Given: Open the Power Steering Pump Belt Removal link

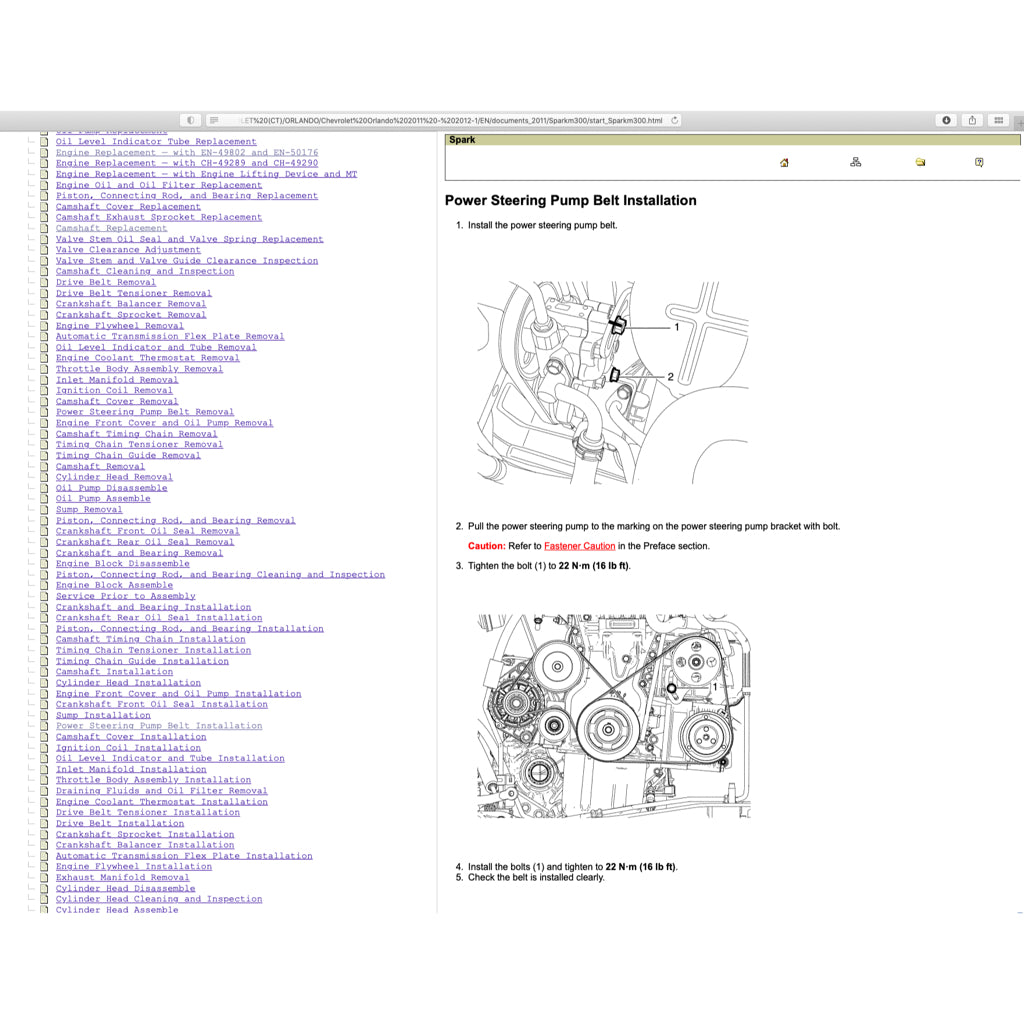Looking at the screenshot, I should click(x=144, y=412).
